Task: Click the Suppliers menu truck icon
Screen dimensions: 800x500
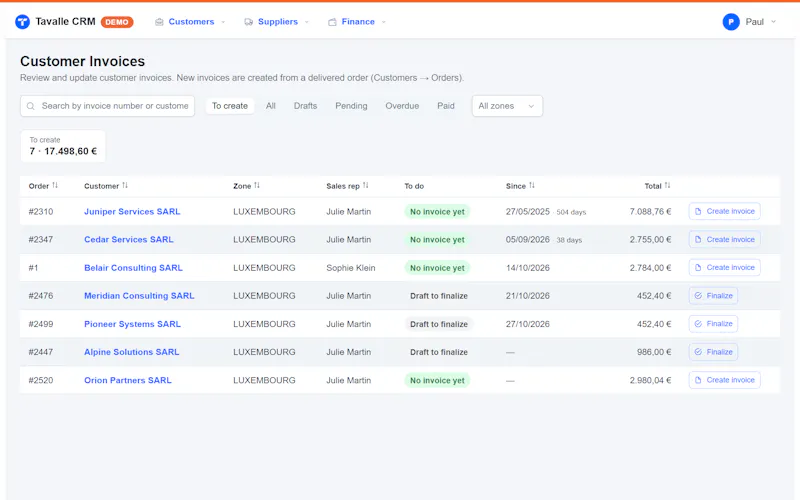Action: 248,22
